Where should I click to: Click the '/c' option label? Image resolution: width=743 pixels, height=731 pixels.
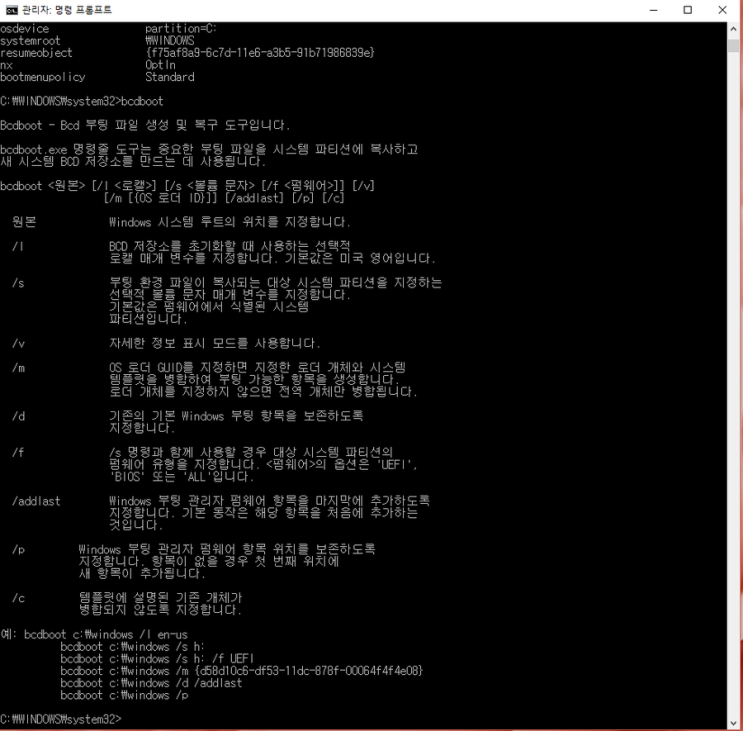[x=18, y=598]
